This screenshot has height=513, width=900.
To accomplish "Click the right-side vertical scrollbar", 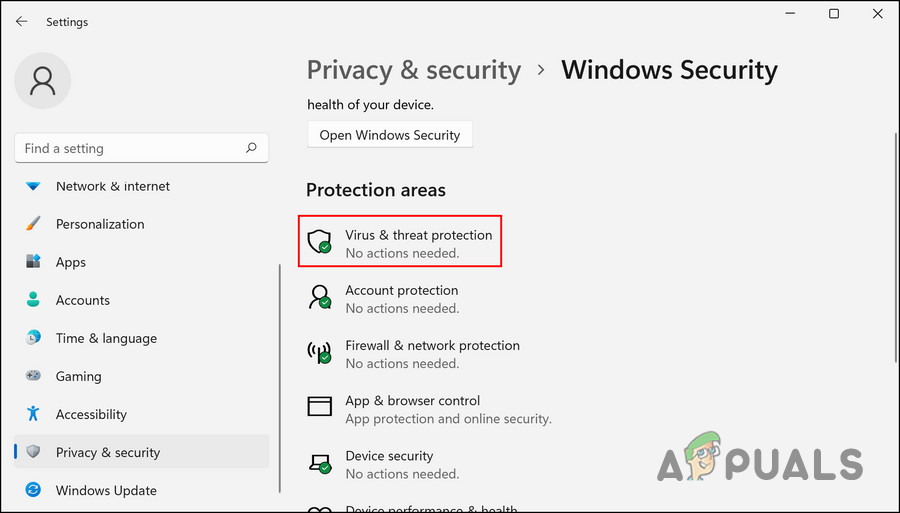I will click(x=894, y=250).
